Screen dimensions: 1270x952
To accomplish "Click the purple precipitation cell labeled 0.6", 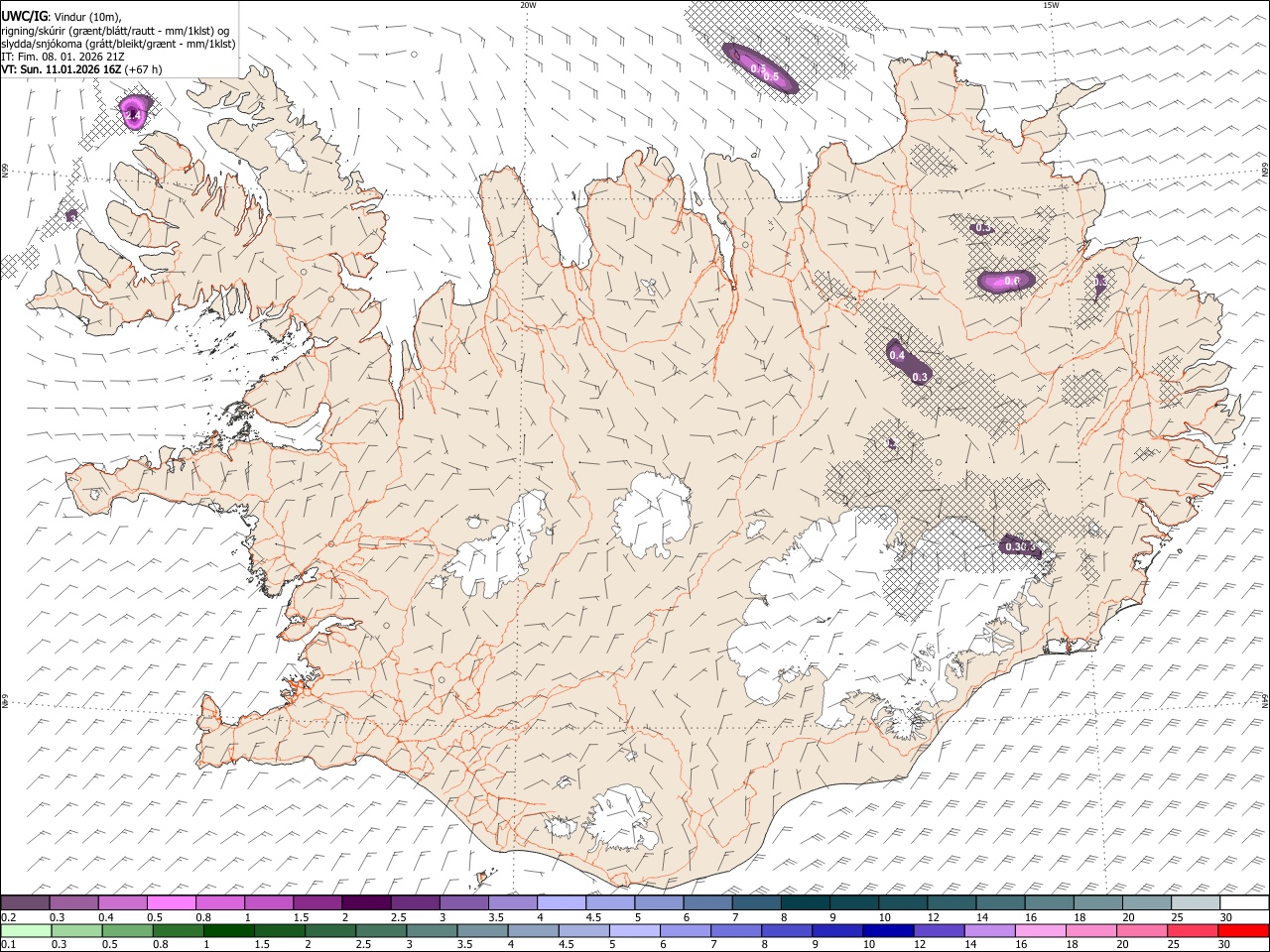I will 1006,282.
